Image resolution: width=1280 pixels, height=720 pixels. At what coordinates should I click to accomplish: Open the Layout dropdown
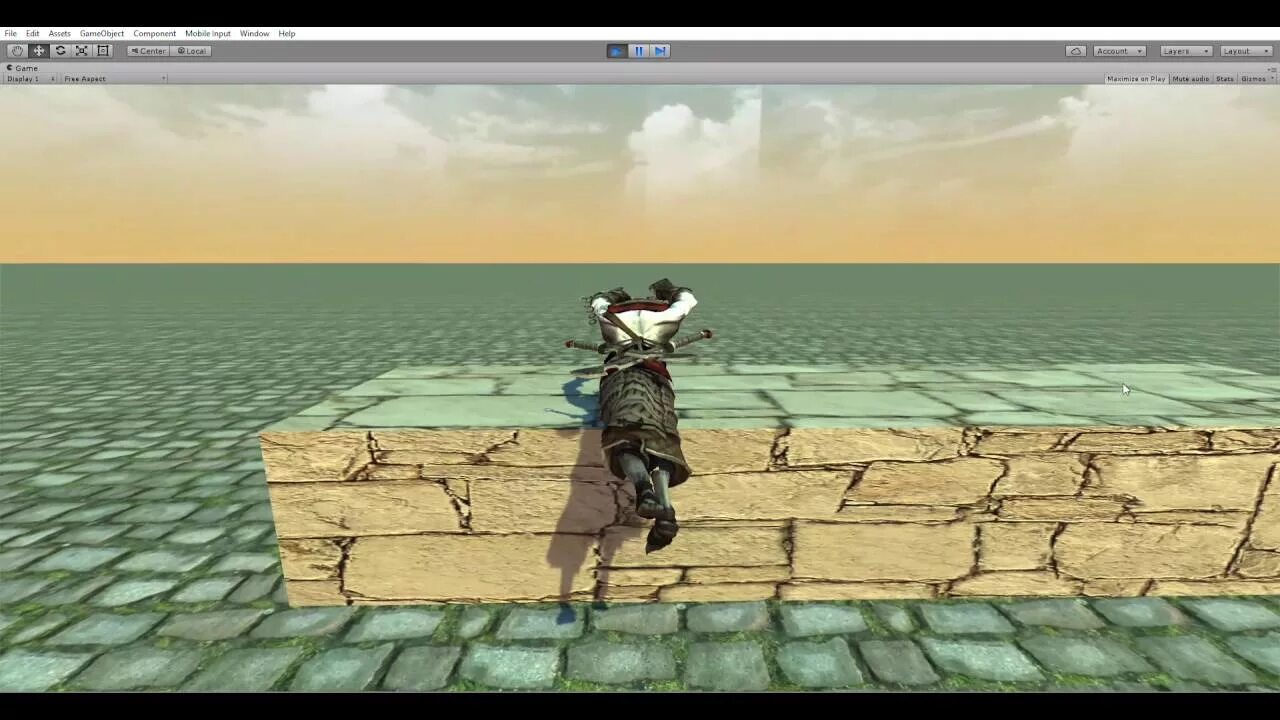click(x=1245, y=51)
